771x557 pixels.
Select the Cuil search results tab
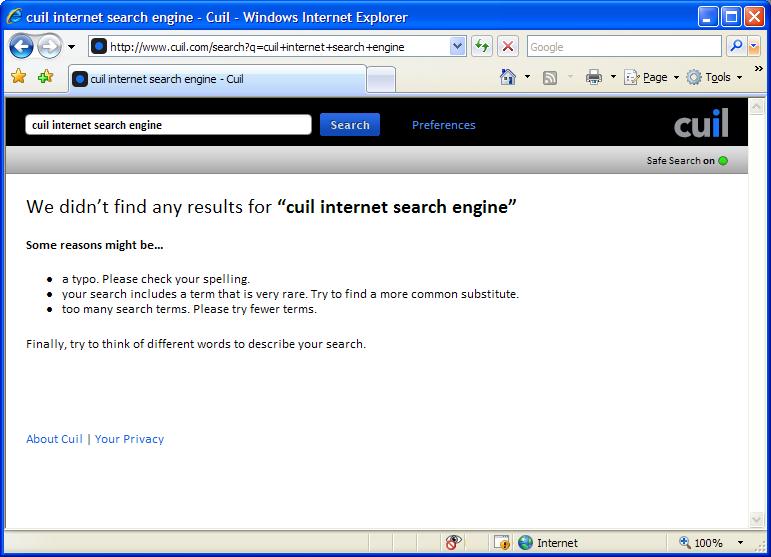click(217, 79)
